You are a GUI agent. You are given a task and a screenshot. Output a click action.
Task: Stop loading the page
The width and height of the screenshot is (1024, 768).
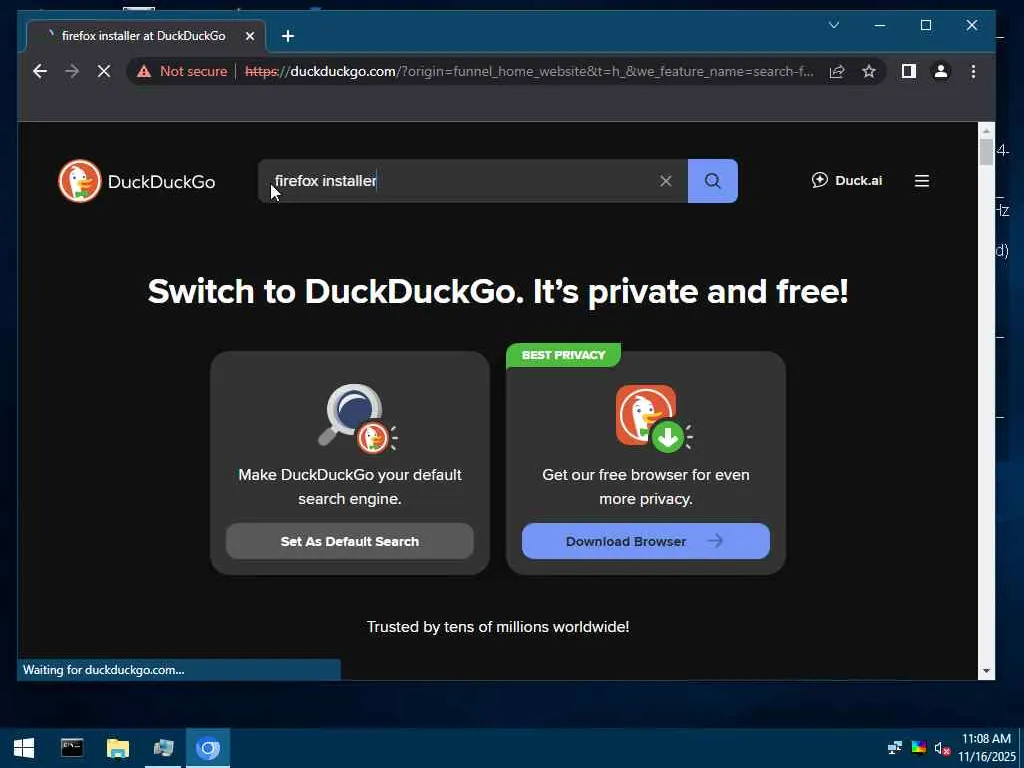coord(104,71)
